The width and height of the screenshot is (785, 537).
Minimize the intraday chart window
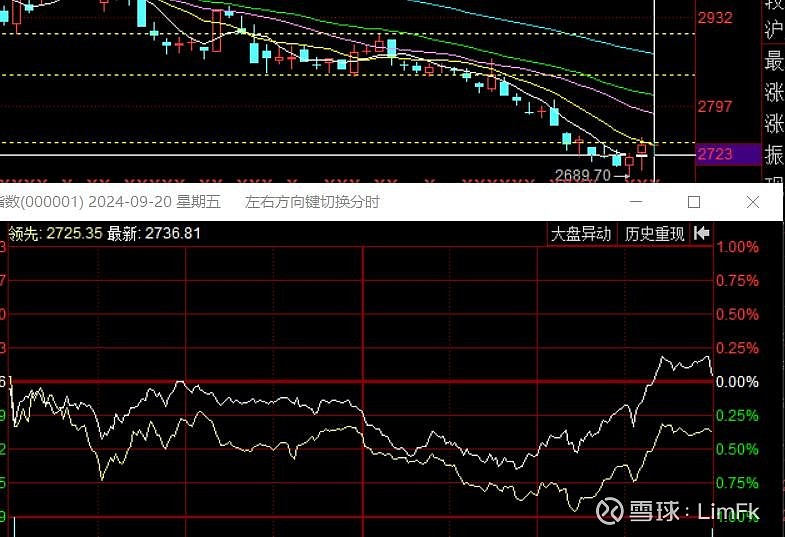(x=636, y=202)
